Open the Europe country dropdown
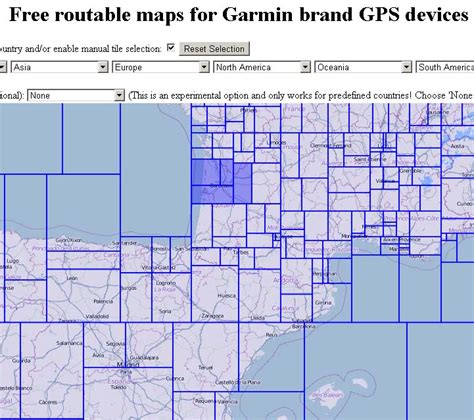The width and height of the screenshot is (474, 420). click(161, 67)
